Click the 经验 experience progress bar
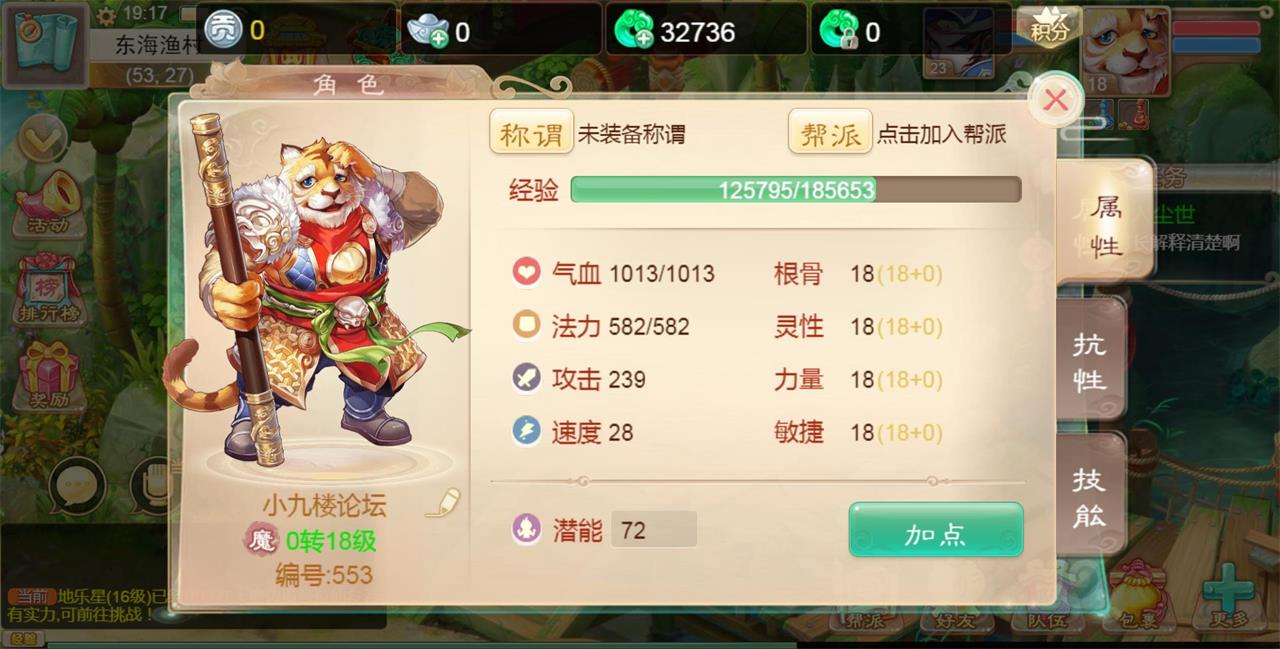The width and height of the screenshot is (1280, 649). click(796, 190)
